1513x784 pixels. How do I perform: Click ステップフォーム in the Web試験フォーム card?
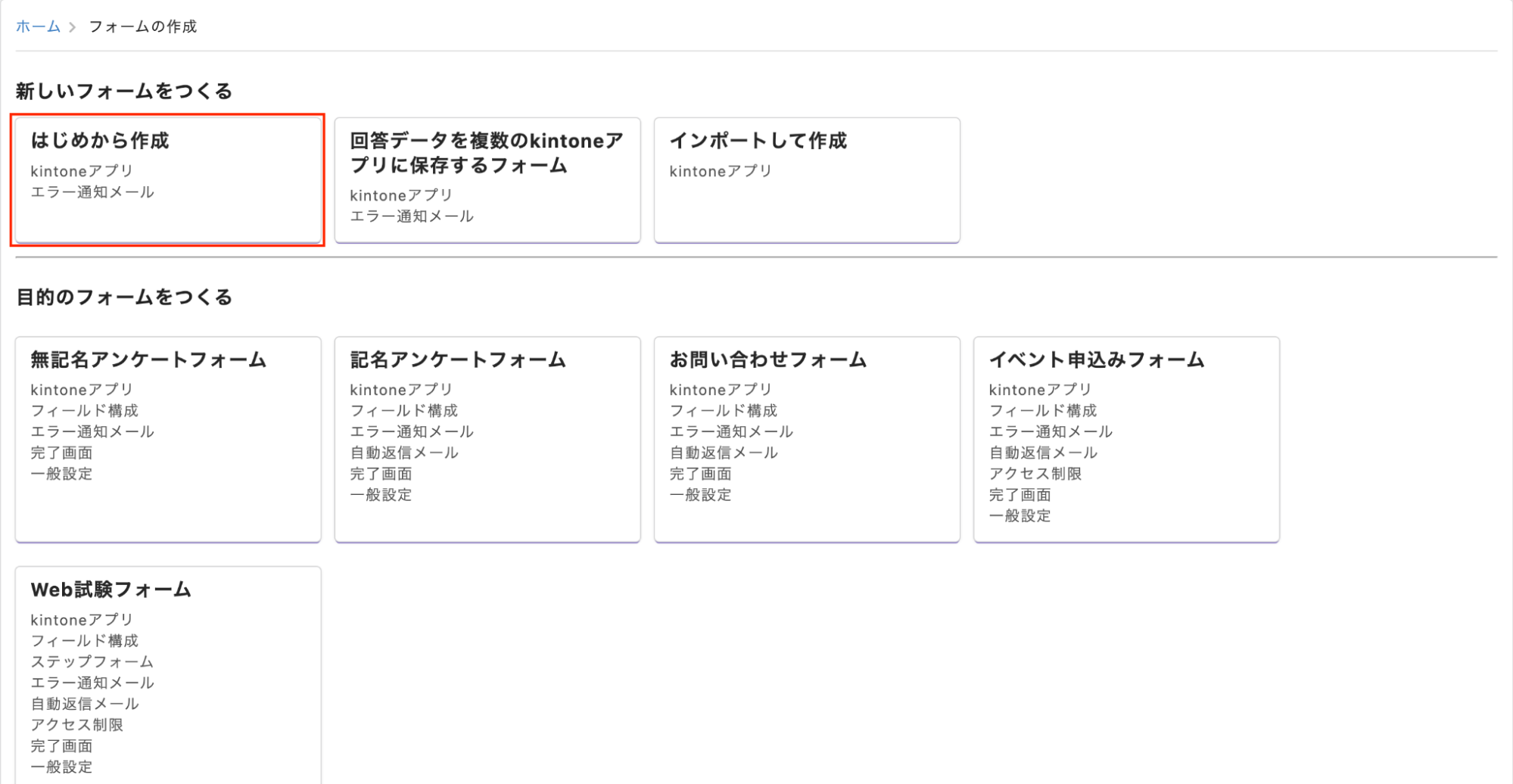(x=92, y=662)
